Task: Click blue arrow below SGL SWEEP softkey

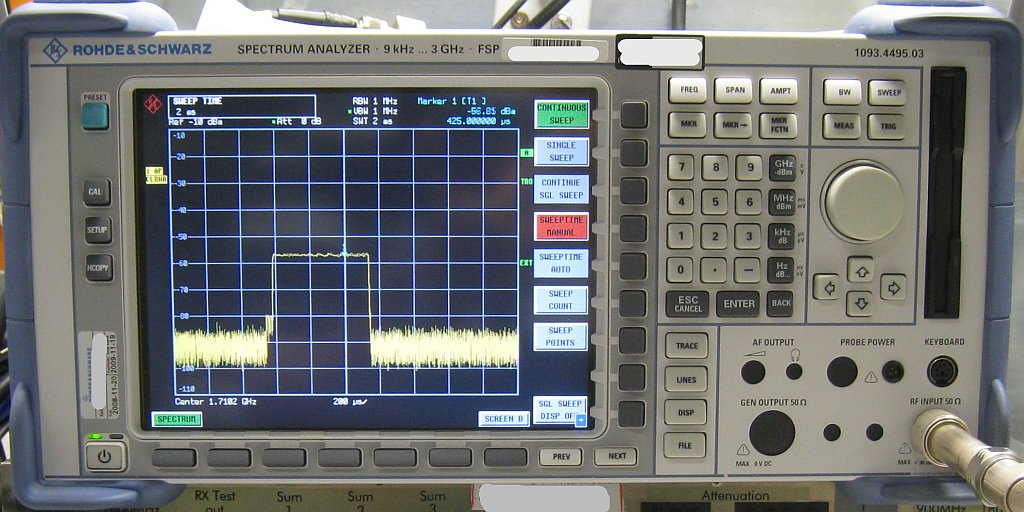Action: coord(581,420)
